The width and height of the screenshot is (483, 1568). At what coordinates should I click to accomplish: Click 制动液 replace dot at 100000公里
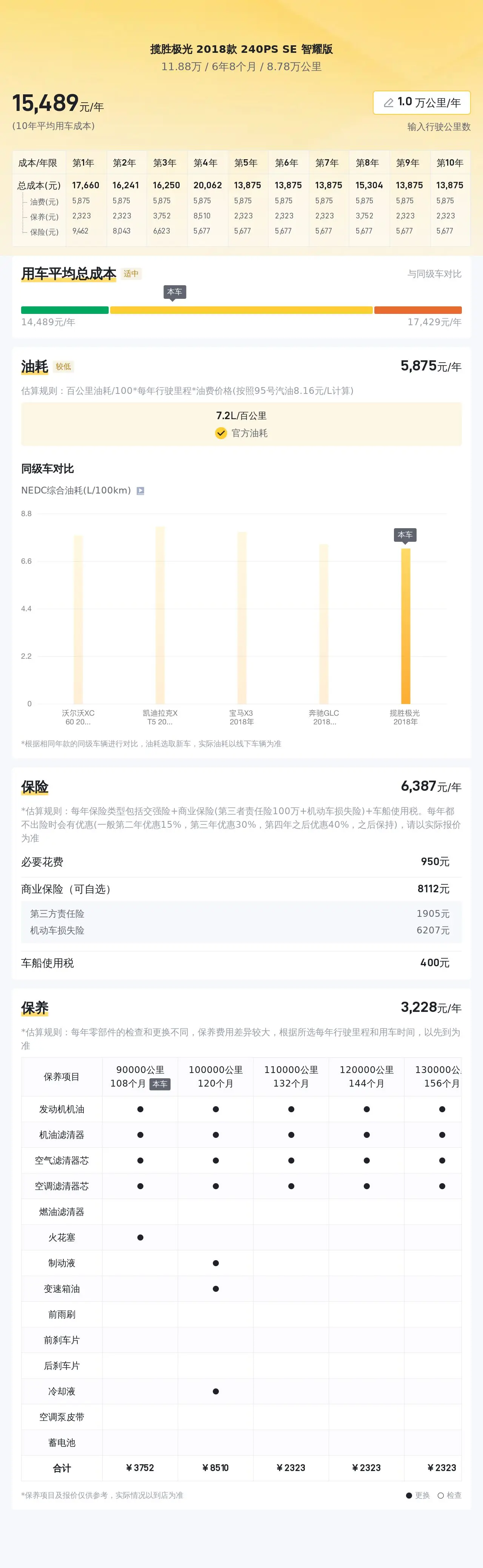click(215, 1263)
